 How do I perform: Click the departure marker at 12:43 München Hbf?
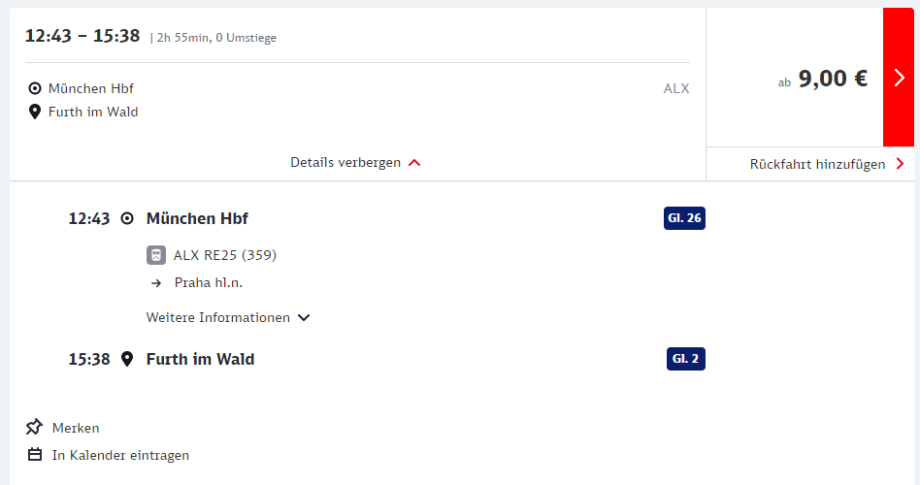click(127, 218)
